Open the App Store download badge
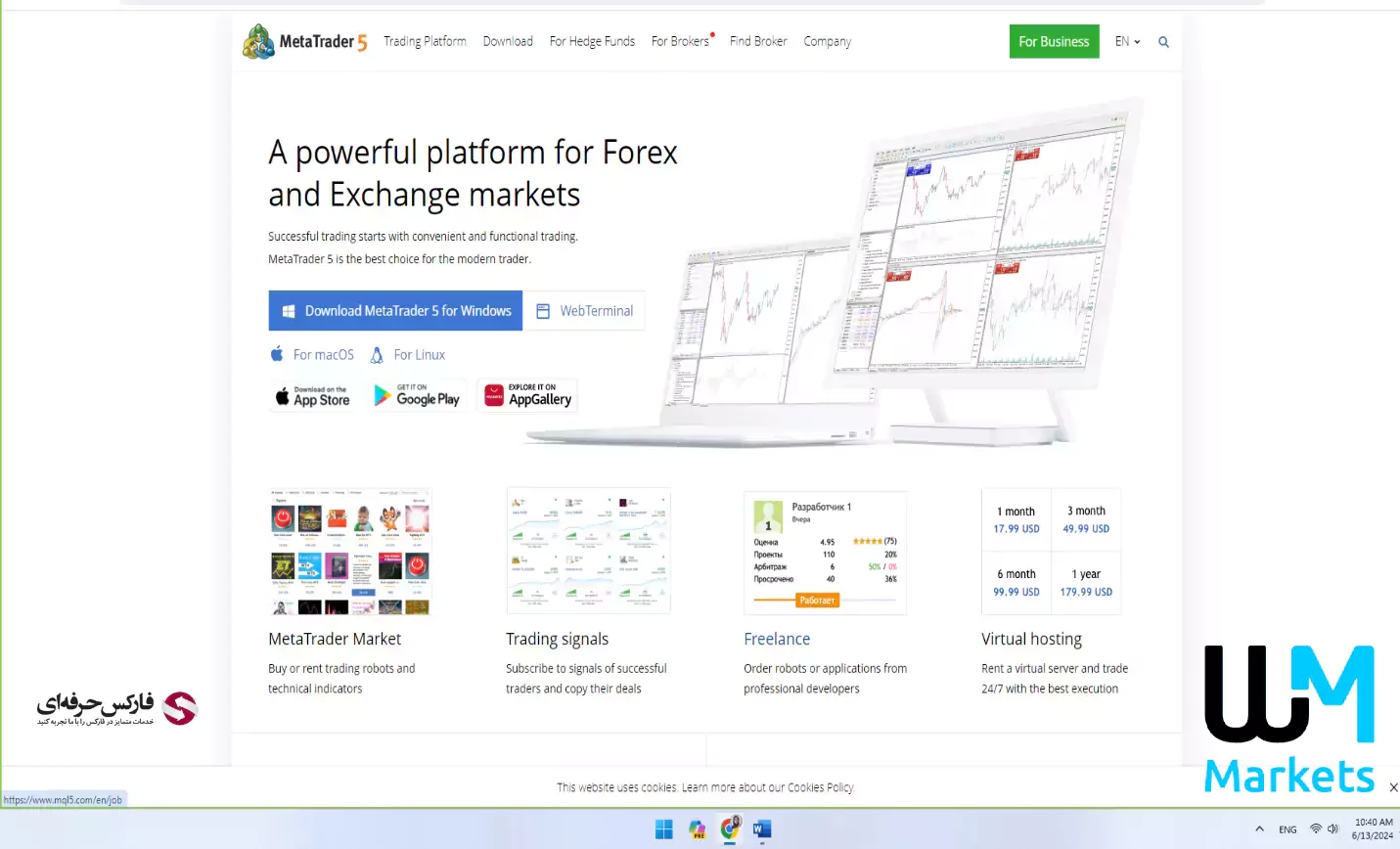Viewport: 1400px width, 849px height. 312,395
